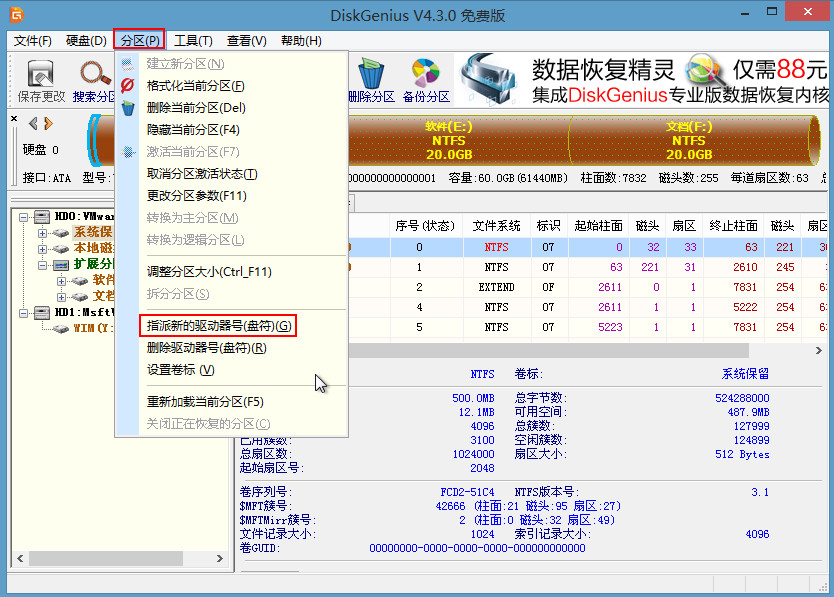The width and height of the screenshot is (834, 597).
Task: Click the 序号(状态) column header
Action: pyautogui.click(x=426, y=226)
